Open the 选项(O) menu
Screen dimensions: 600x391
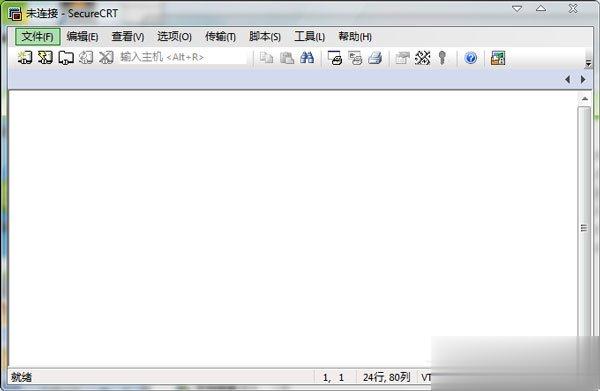pos(174,37)
